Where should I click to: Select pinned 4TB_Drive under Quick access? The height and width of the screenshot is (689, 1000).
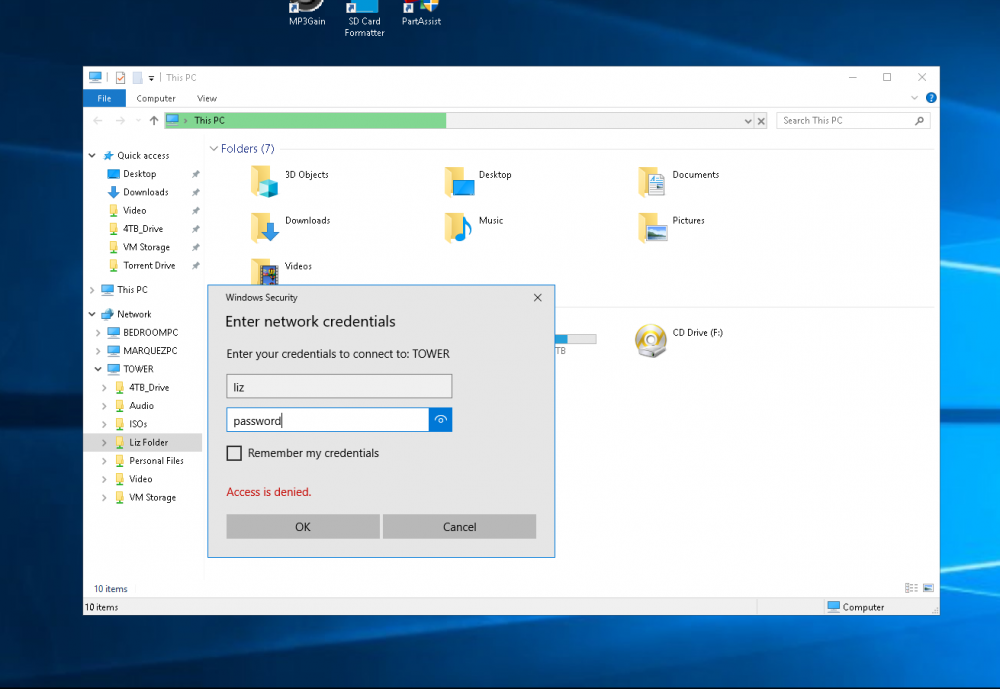tap(143, 228)
